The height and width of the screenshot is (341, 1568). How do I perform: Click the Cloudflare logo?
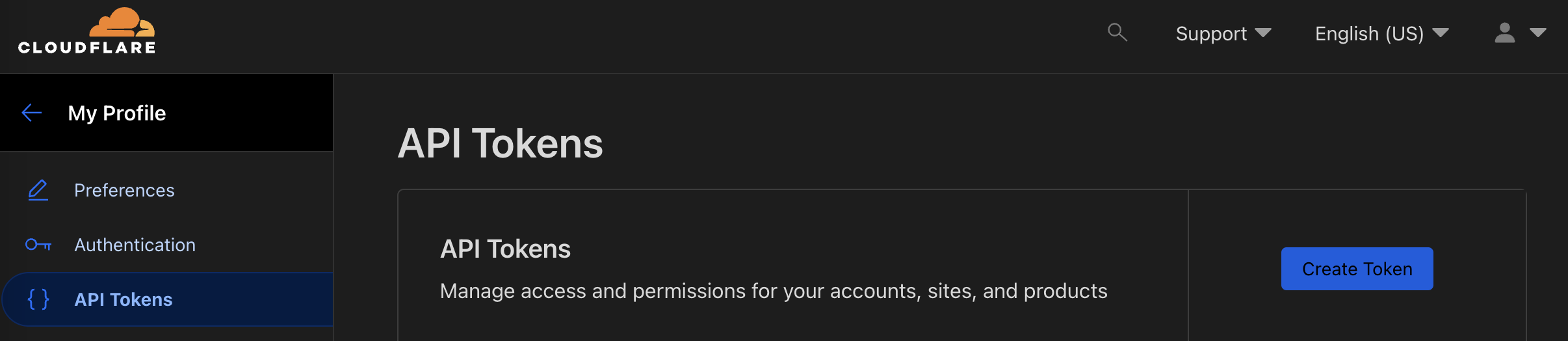point(86,31)
